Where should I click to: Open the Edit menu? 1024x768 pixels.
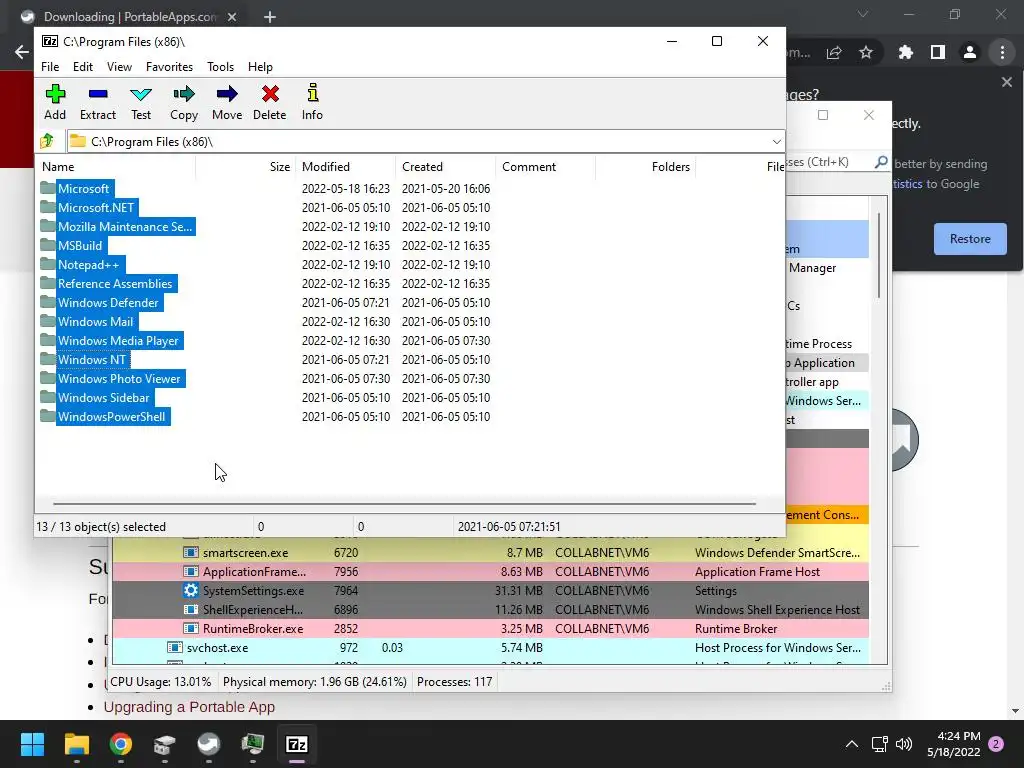click(x=82, y=67)
